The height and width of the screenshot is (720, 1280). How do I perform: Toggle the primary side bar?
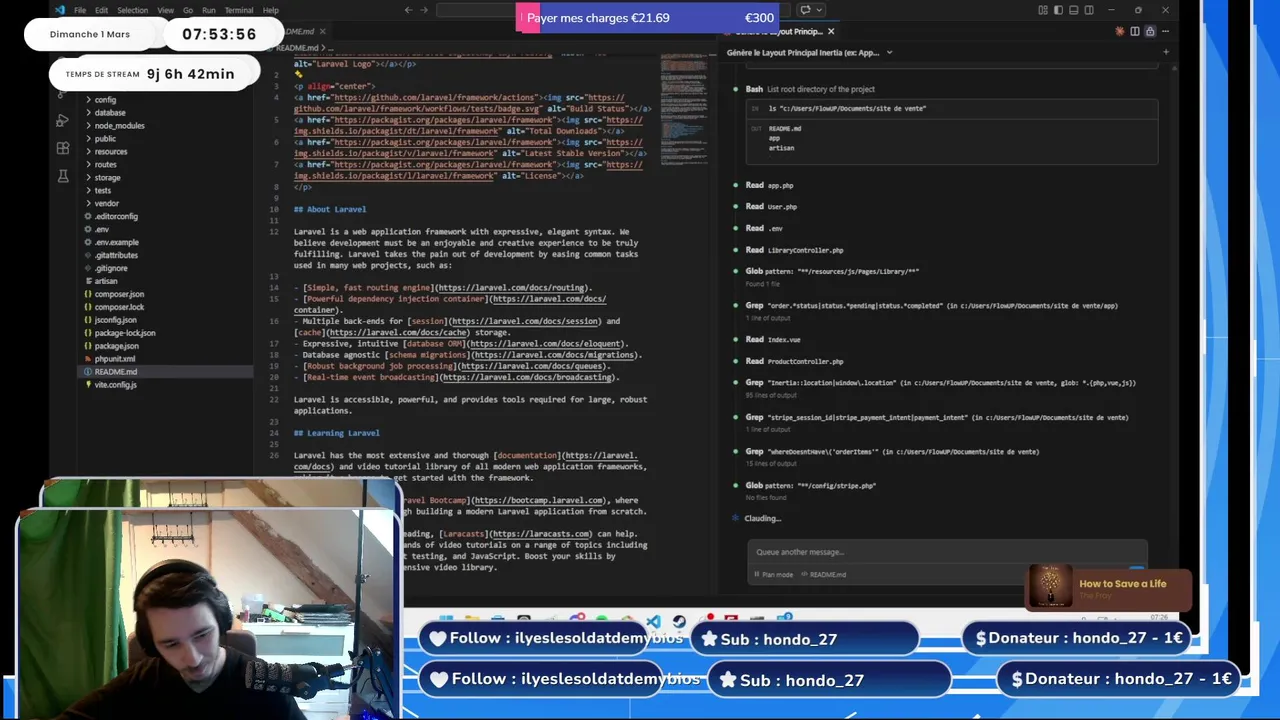click(x=1058, y=10)
